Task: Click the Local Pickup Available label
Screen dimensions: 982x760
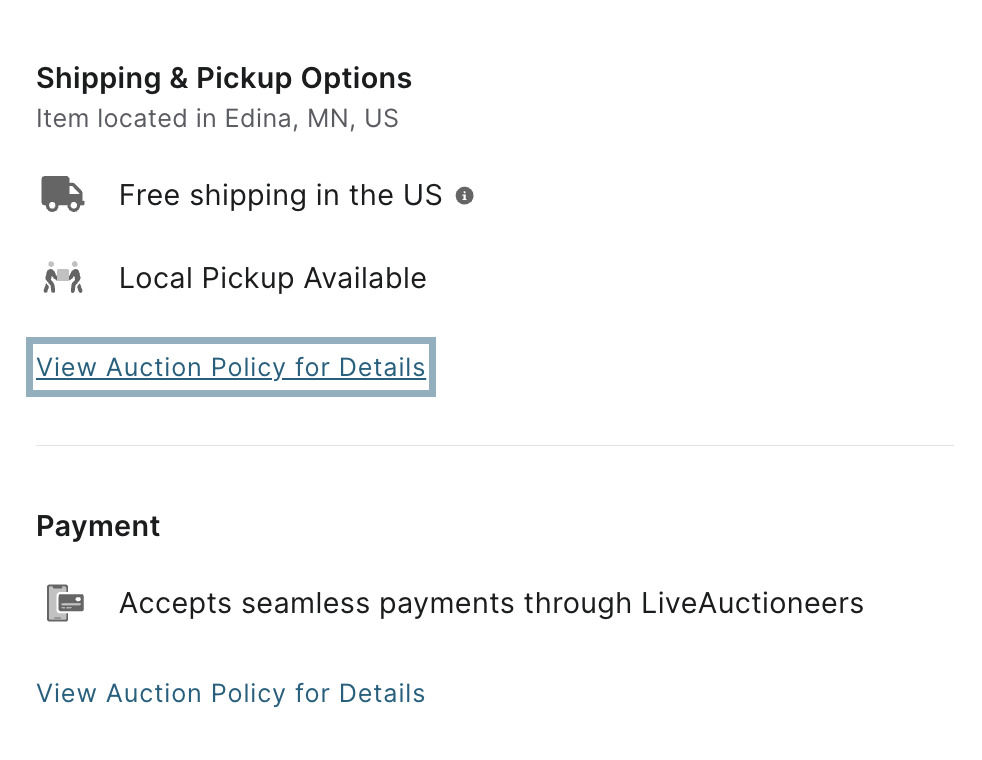Action: (273, 278)
